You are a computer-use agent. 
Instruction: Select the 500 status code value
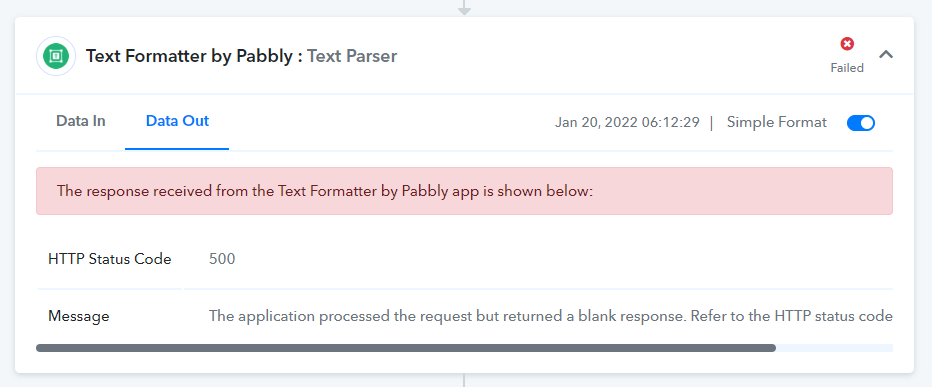(222, 259)
